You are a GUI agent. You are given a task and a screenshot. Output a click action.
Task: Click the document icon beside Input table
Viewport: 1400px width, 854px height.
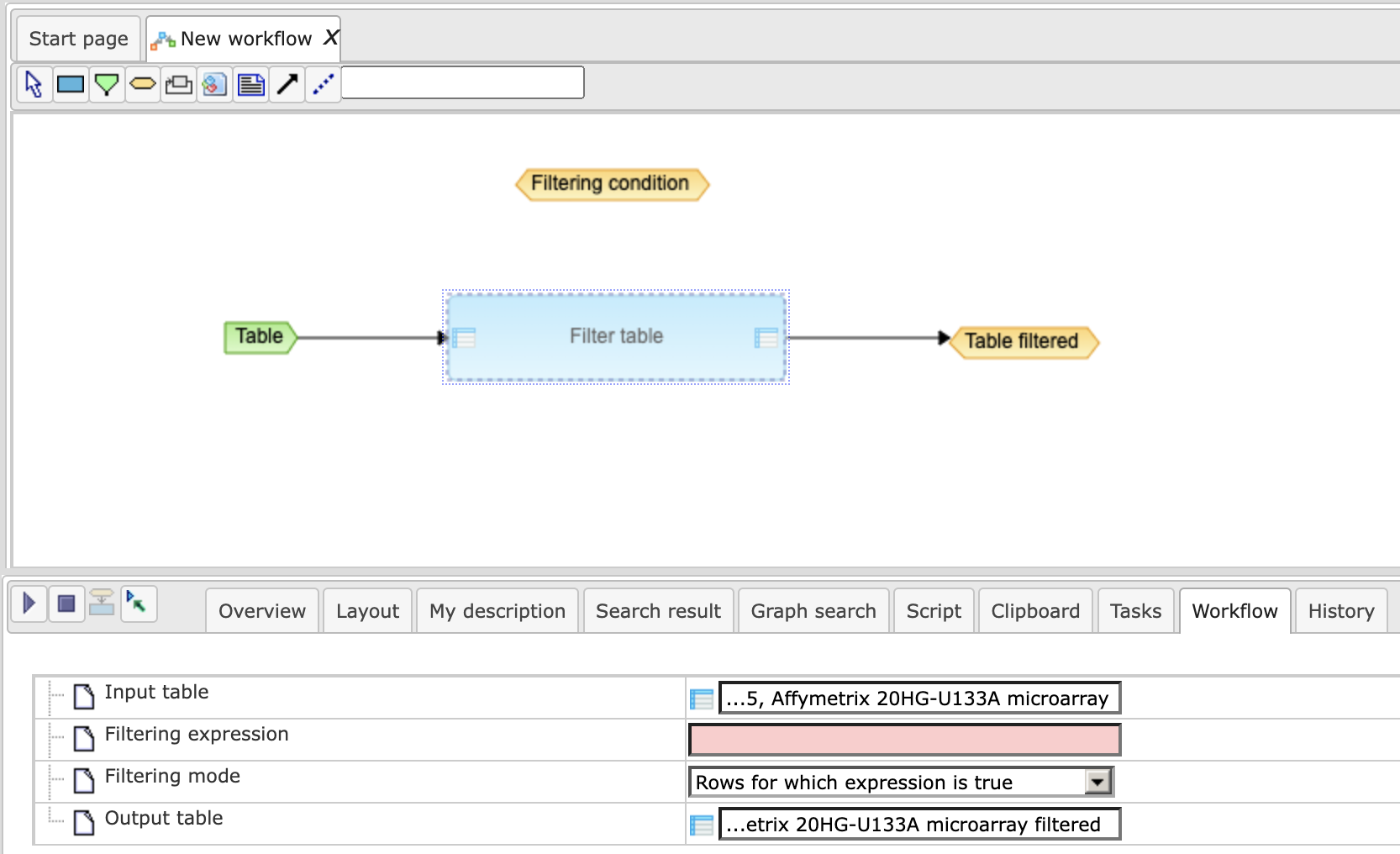[x=84, y=696]
